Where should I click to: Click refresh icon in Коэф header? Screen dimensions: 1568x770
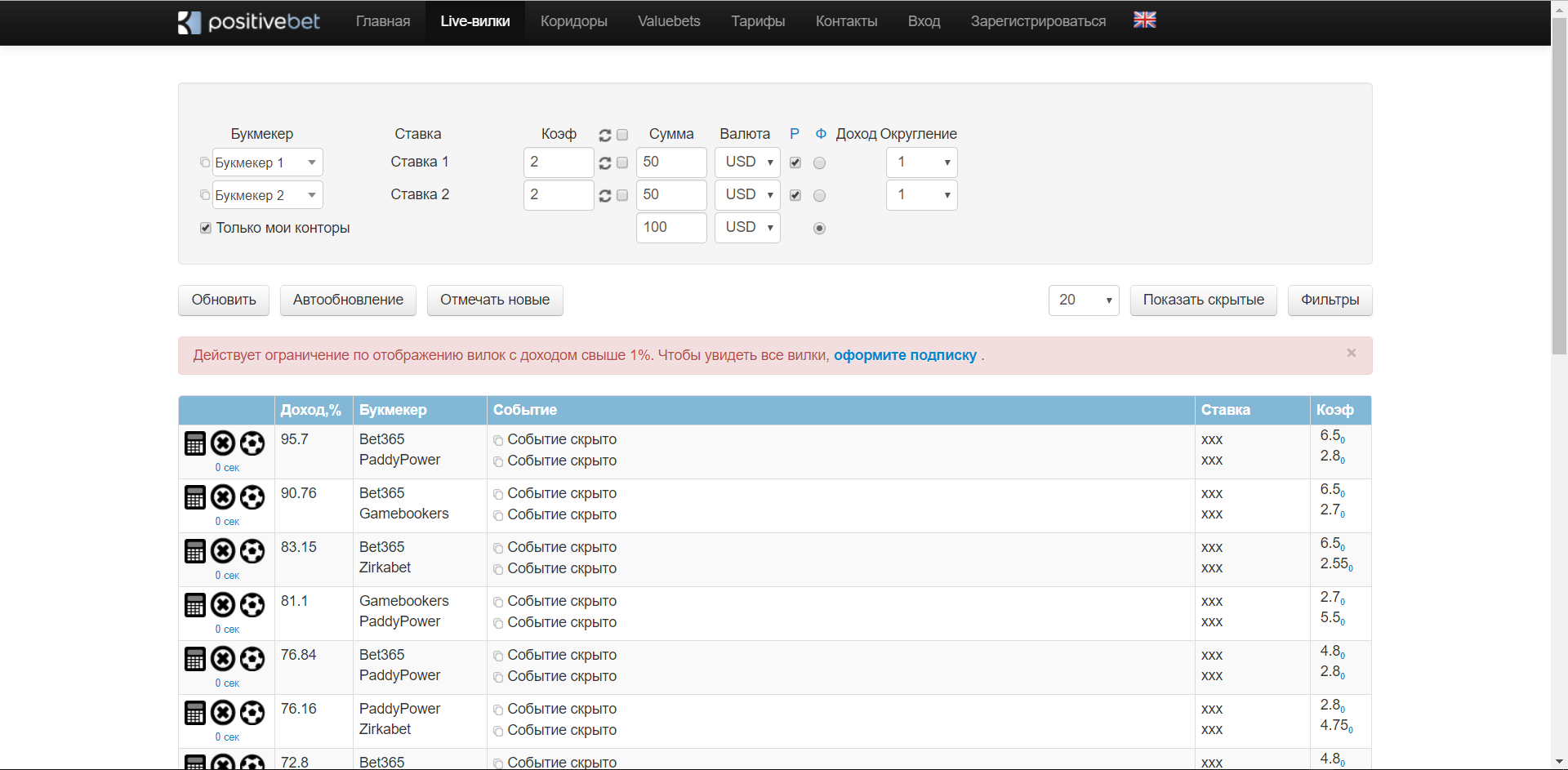605,135
